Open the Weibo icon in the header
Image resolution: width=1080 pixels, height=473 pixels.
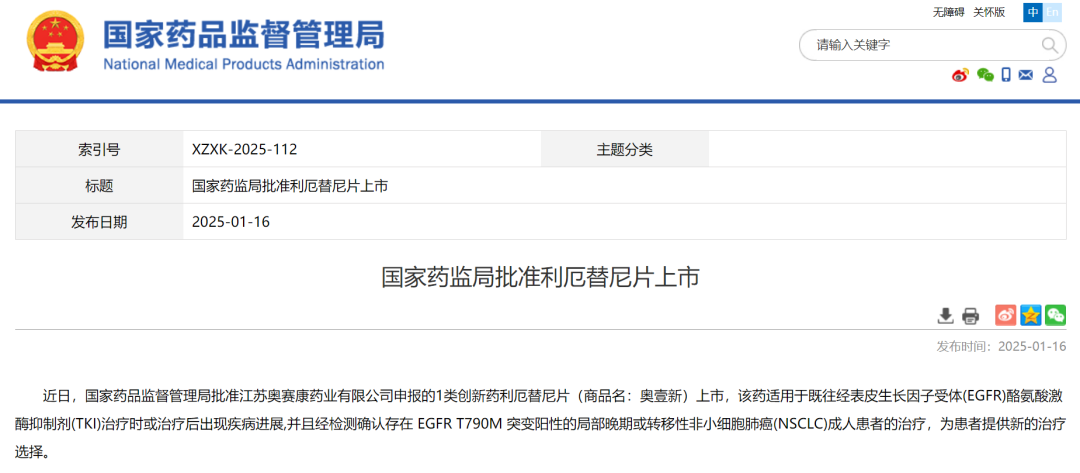pos(960,75)
